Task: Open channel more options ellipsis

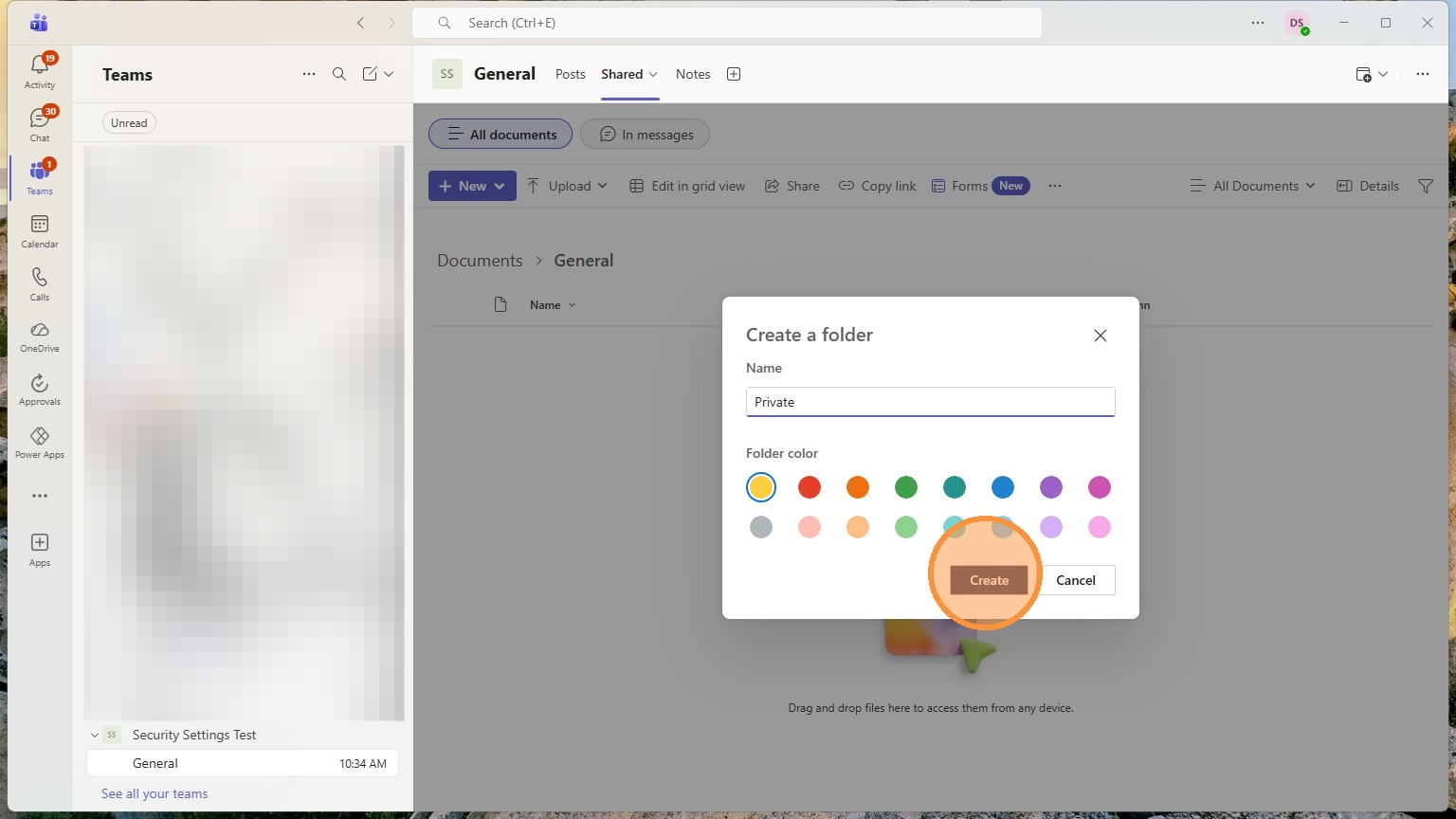Action: (1423, 74)
